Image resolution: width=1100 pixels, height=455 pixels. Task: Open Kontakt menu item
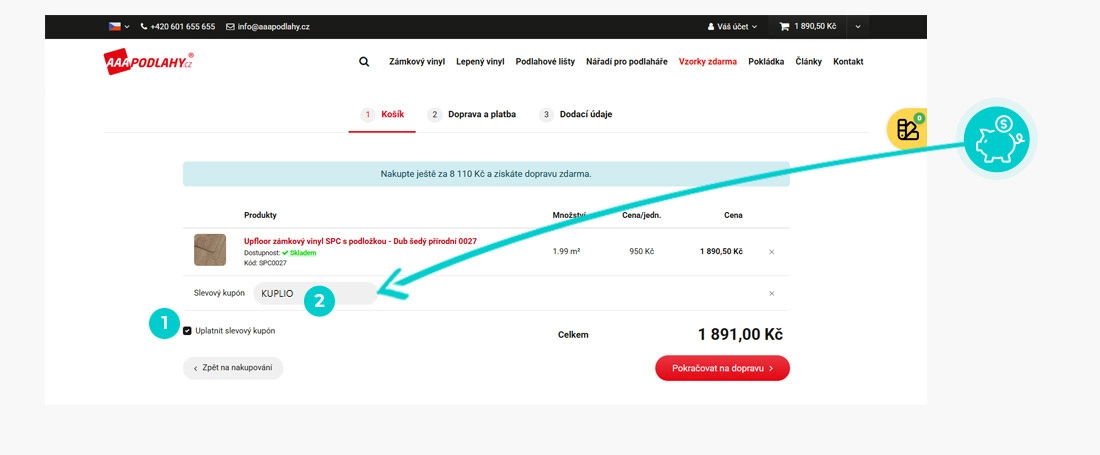848,62
